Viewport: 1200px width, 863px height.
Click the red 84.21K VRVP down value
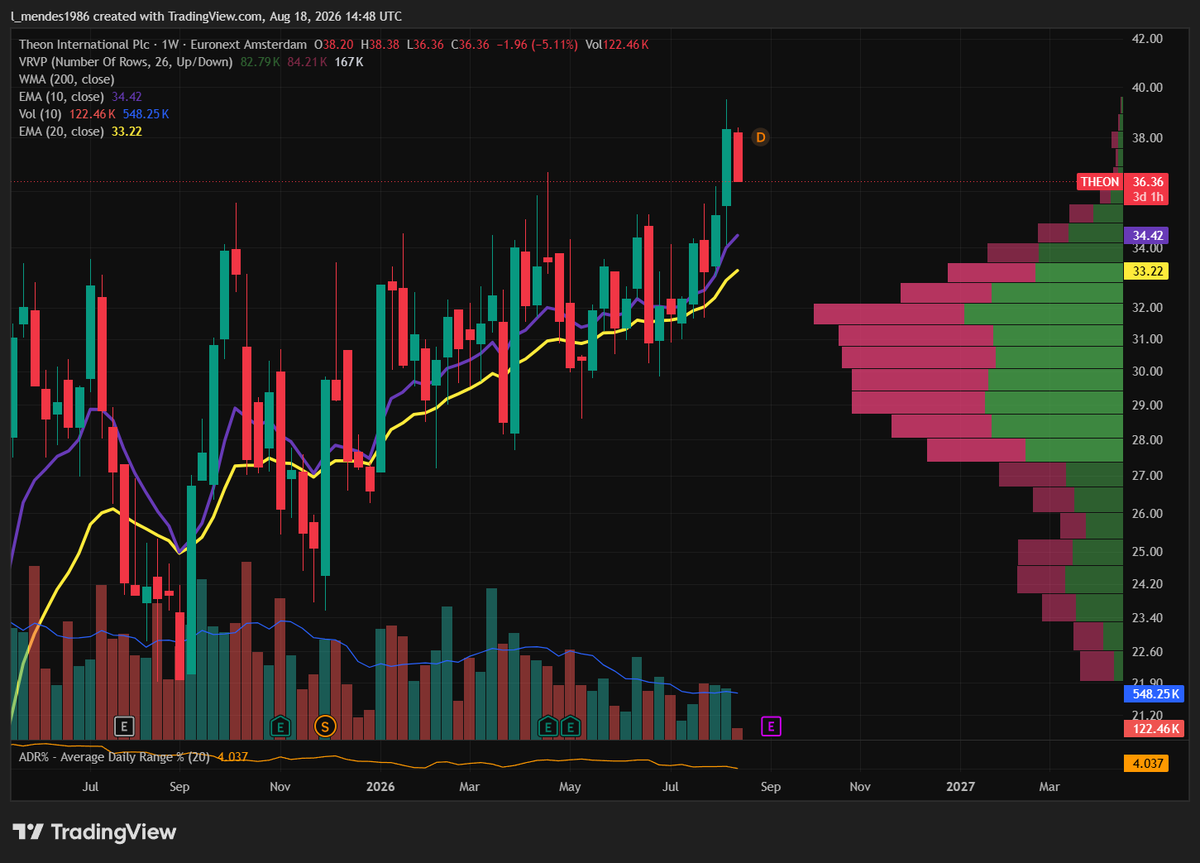point(308,62)
